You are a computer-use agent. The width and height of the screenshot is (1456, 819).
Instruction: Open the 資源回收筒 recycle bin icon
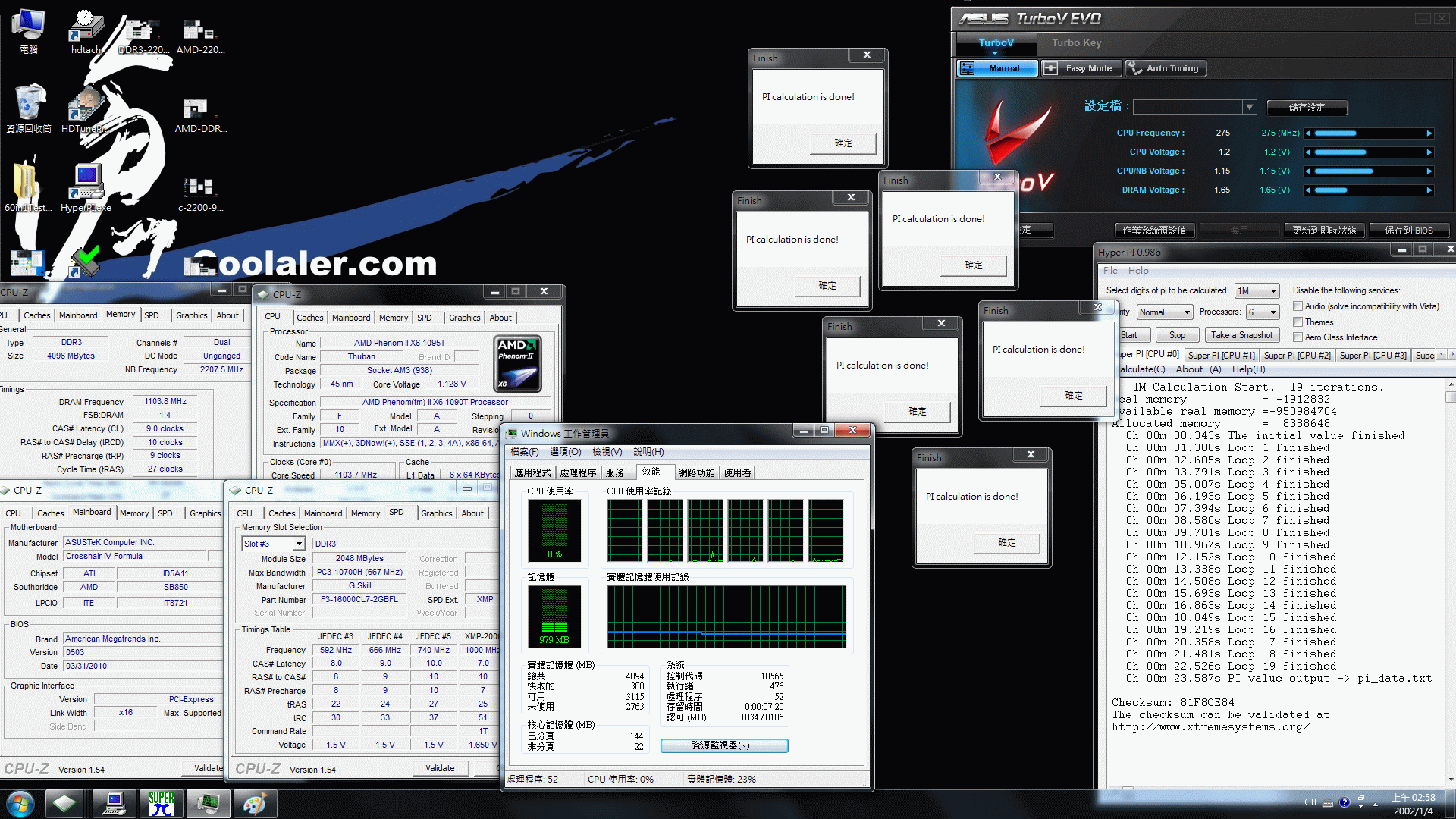pyautogui.click(x=29, y=108)
